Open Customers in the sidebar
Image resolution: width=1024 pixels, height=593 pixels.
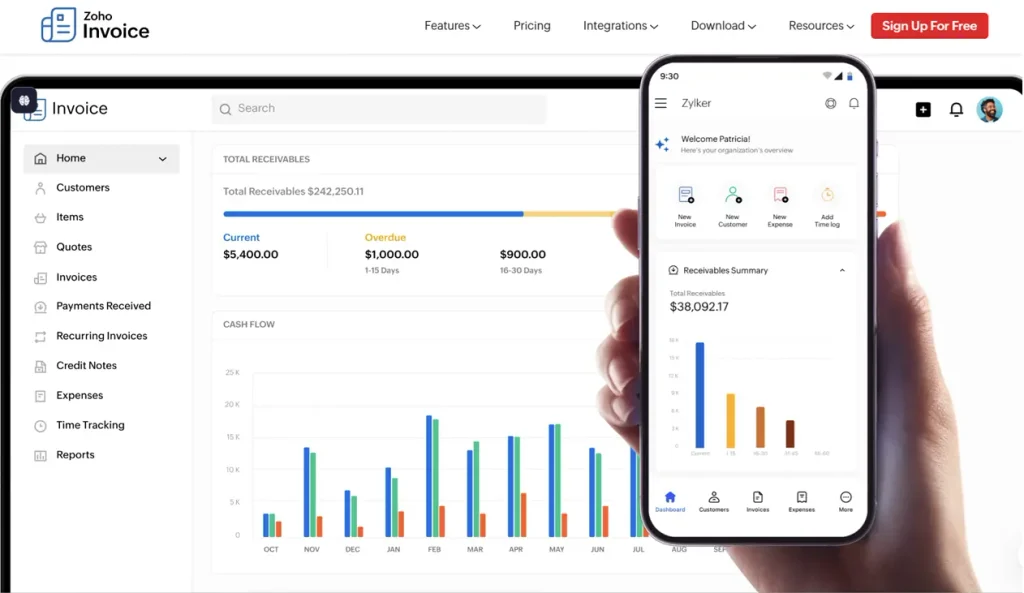pyautogui.click(x=83, y=187)
